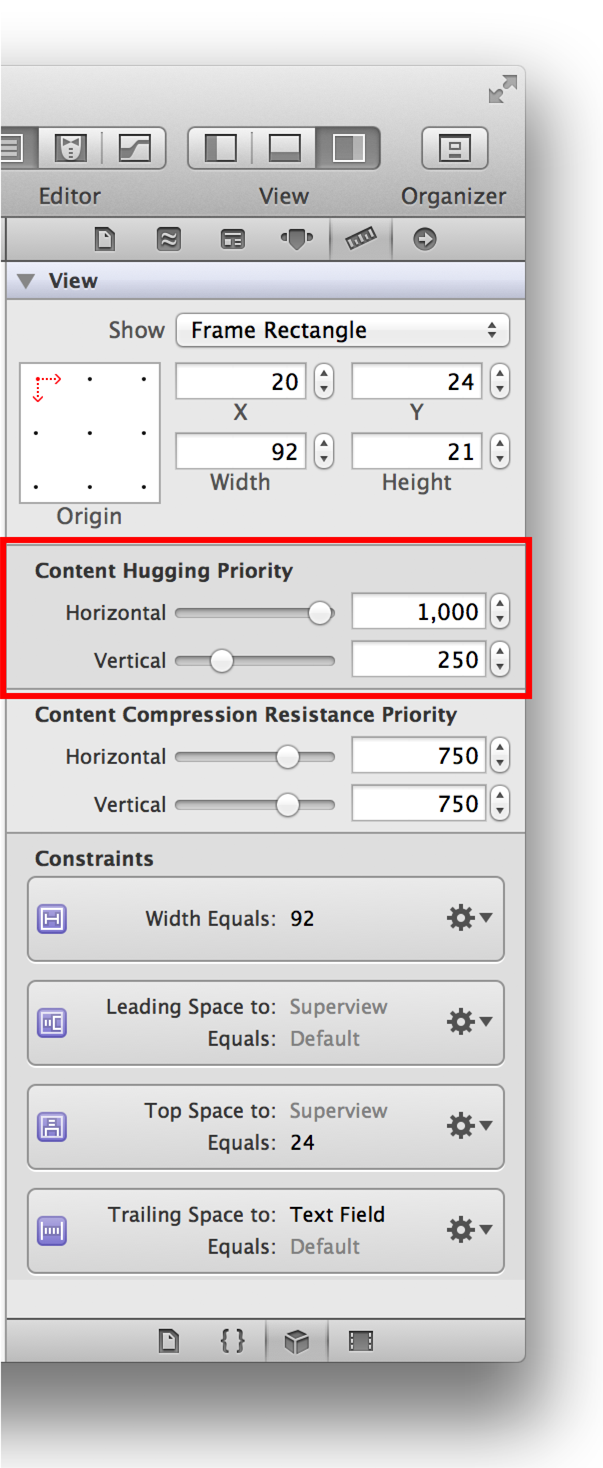Image resolution: width=603 pixels, height=1468 pixels.
Task: Click the Width input field
Action: tap(242, 452)
